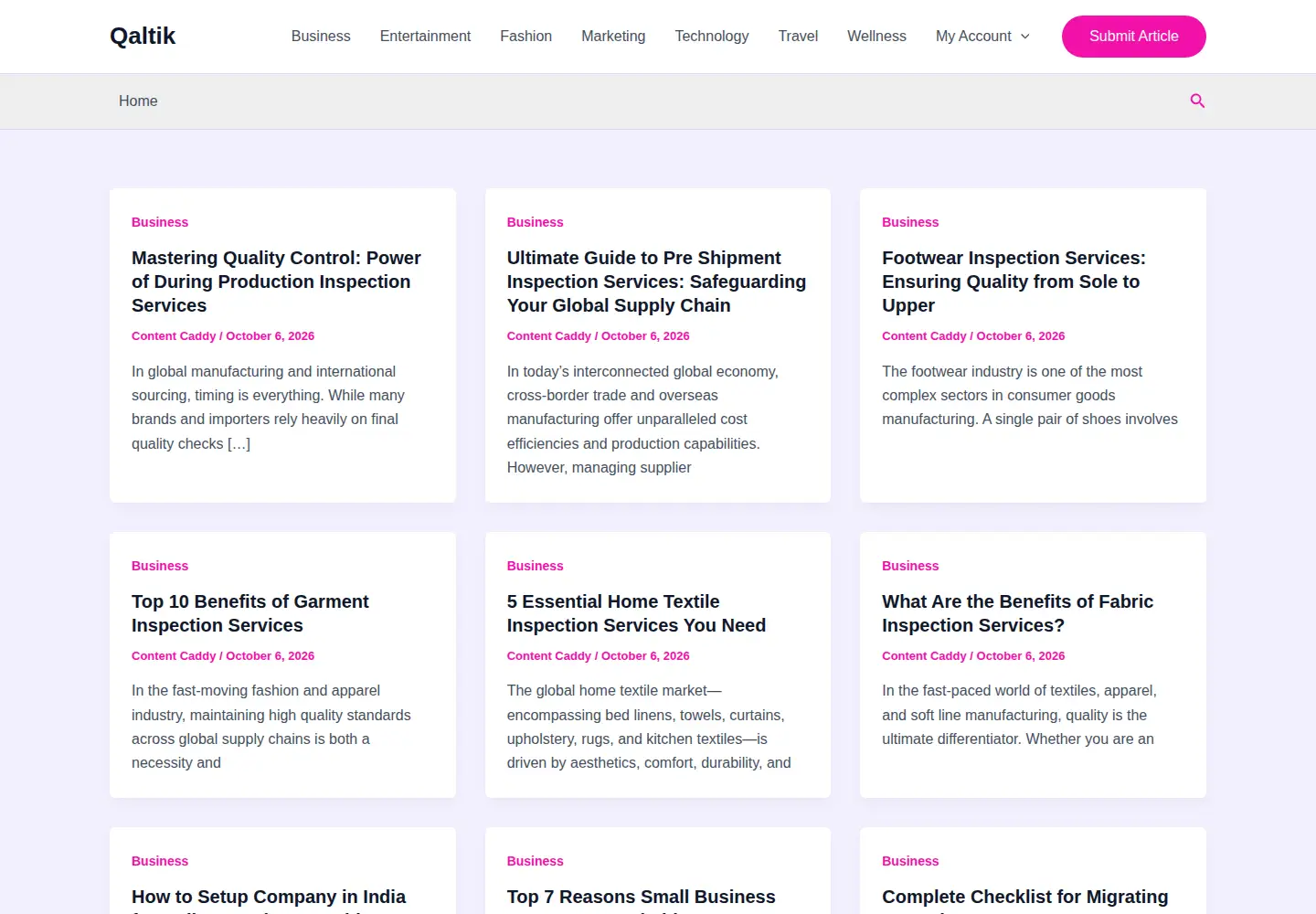Click Business tag on Fabric Inspection card
This screenshot has width=1316, height=914.
click(910, 566)
